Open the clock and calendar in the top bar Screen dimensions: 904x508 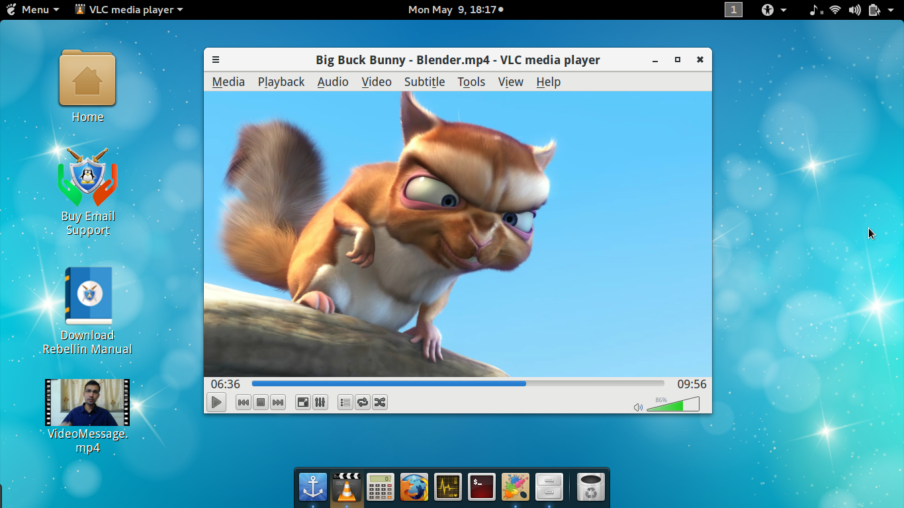(455, 9)
